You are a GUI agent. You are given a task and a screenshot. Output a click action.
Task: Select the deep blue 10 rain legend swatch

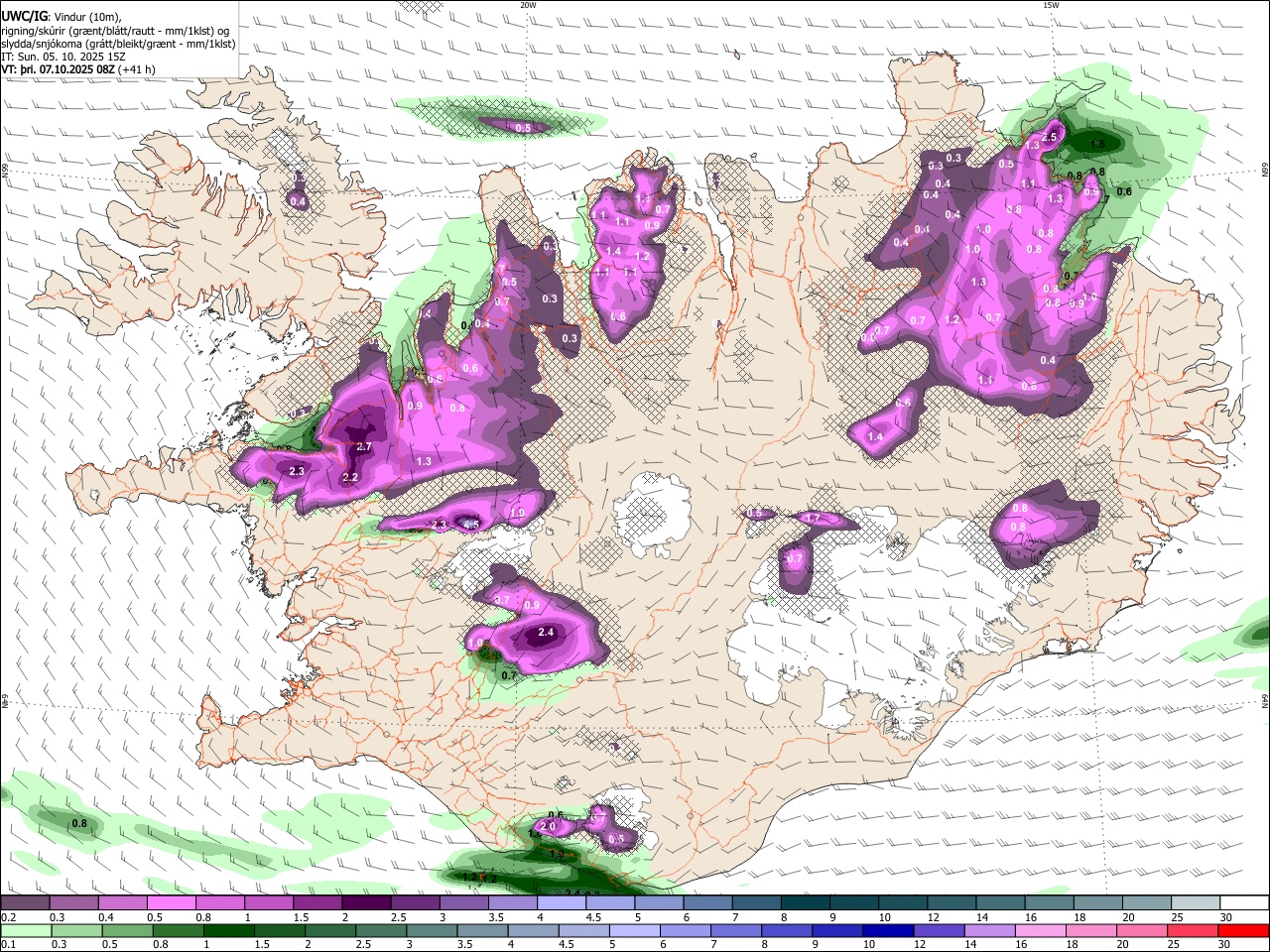[887, 931]
